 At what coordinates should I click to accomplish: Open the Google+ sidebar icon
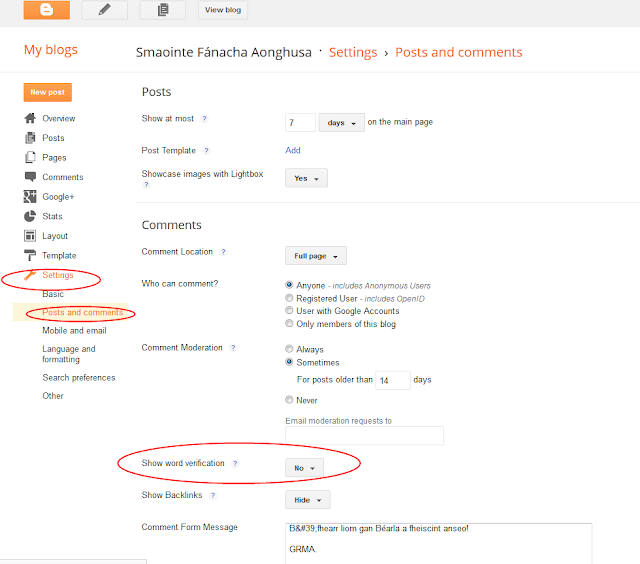tap(30, 197)
